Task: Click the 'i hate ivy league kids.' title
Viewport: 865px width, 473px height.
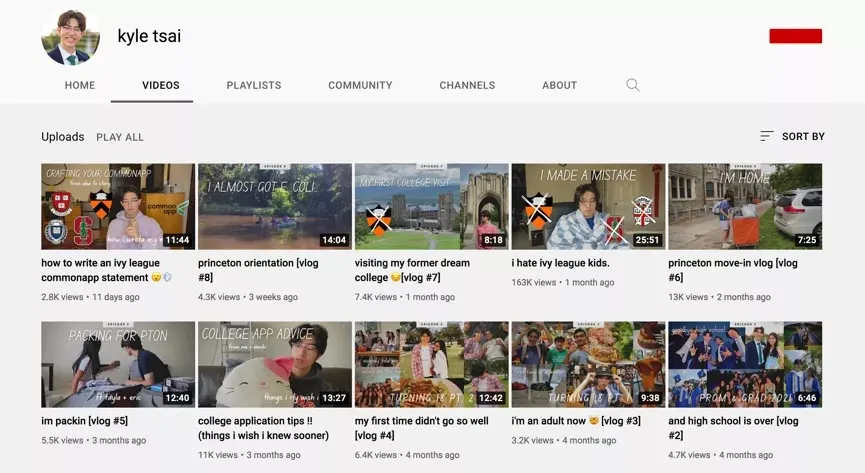Action: click(x=560, y=263)
